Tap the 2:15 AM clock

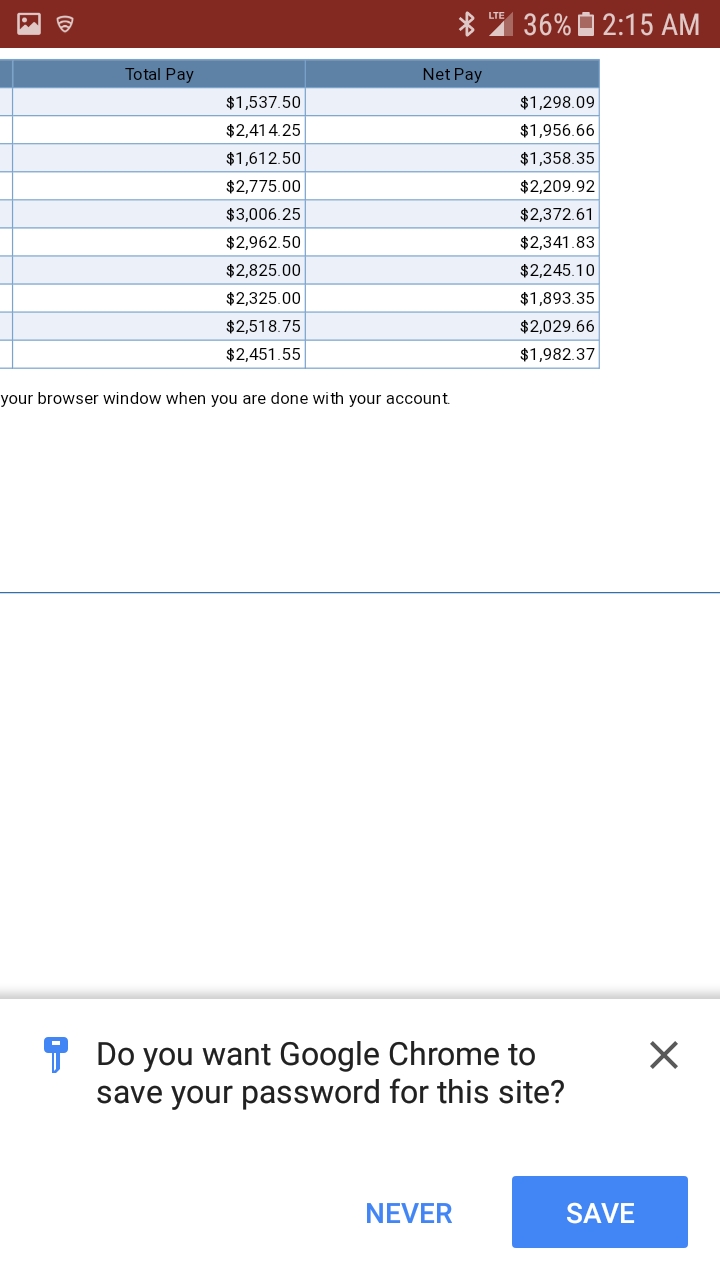(651, 24)
